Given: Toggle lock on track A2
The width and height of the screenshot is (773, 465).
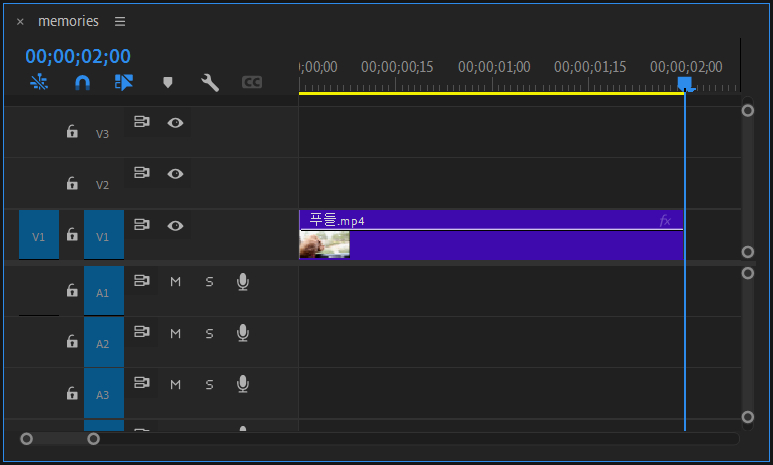Looking at the screenshot, I should coord(72,341).
